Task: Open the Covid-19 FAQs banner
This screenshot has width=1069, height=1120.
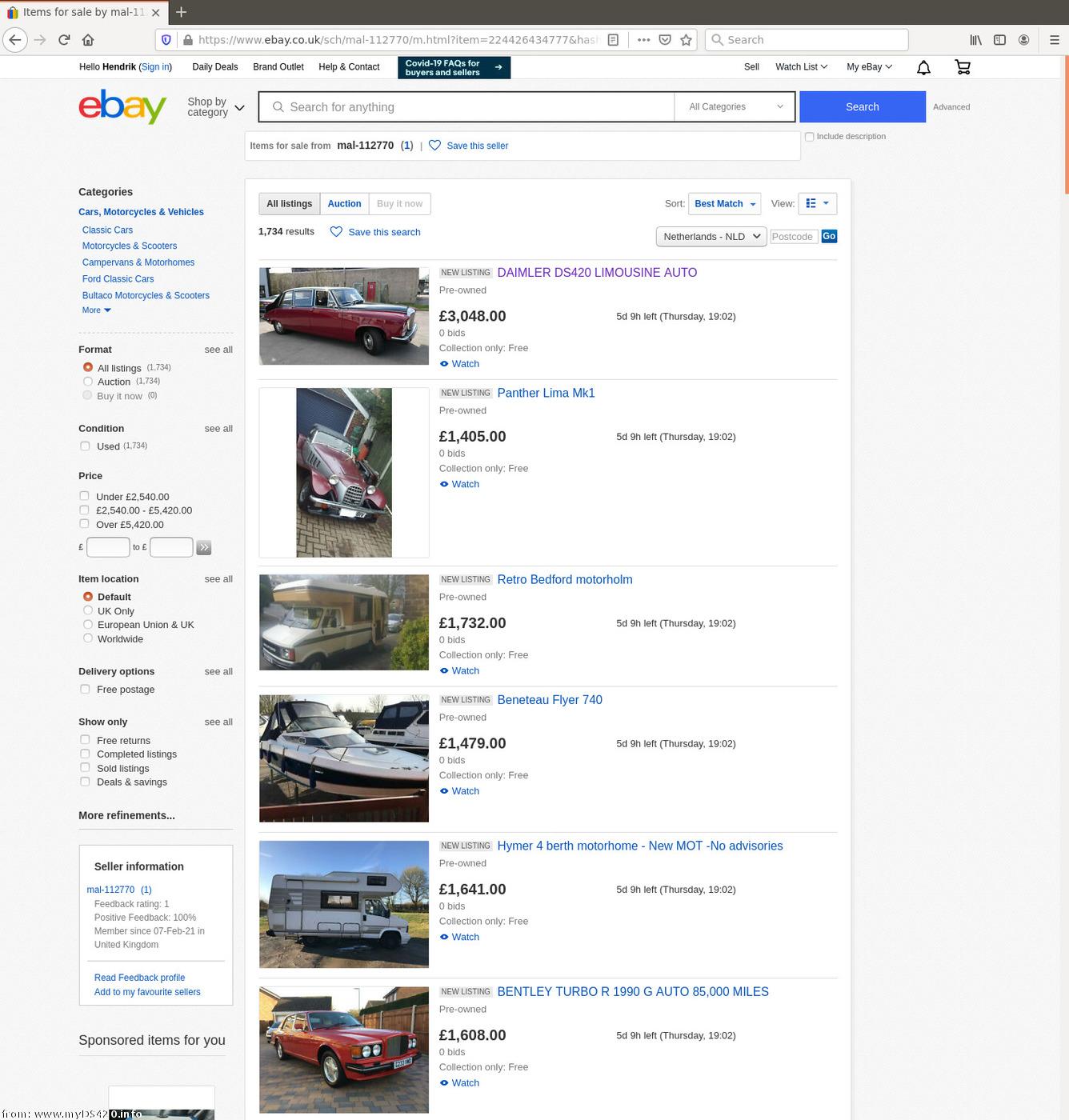Action: pyautogui.click(x=454, y=68)
